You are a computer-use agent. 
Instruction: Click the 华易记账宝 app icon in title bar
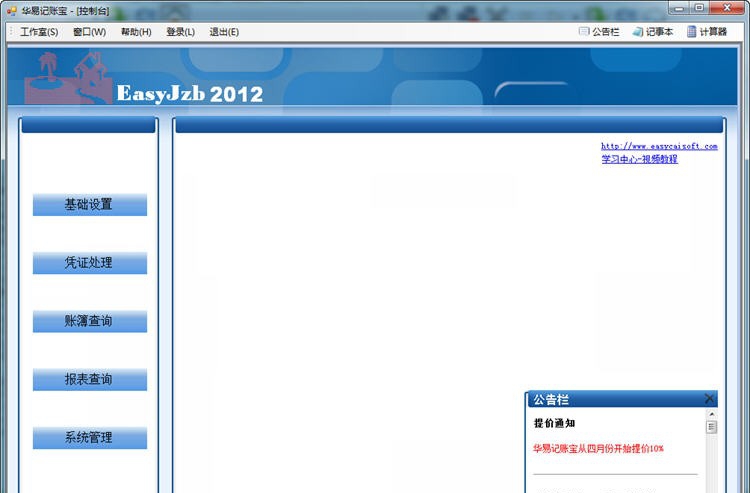click(x=12, y=11)
